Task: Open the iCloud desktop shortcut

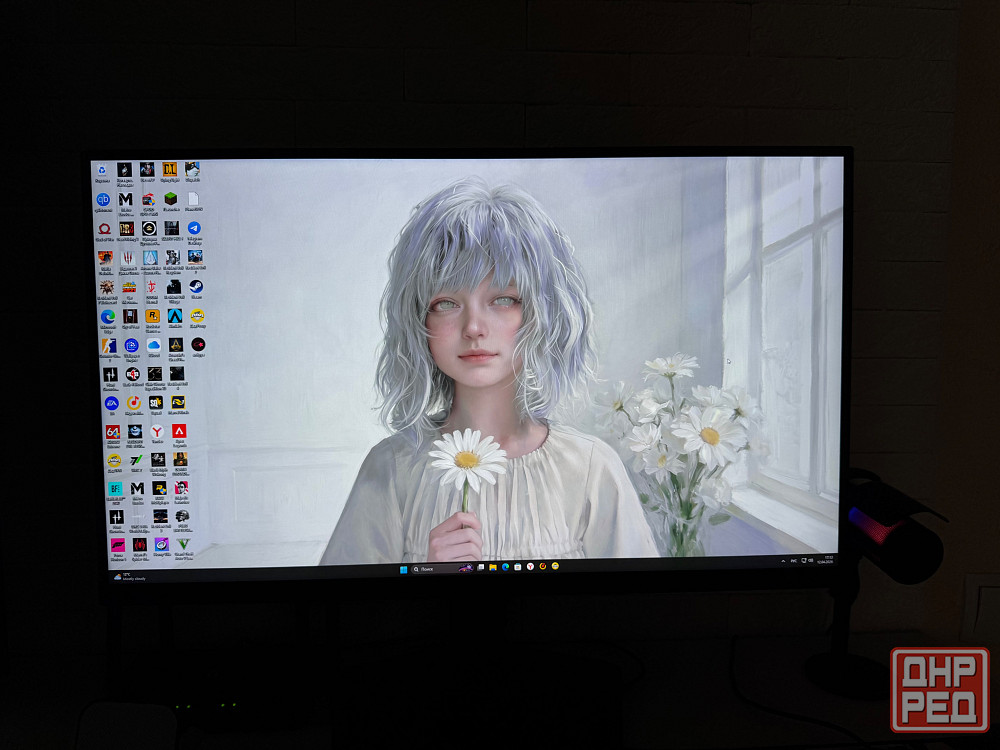Action: point(154,345)
